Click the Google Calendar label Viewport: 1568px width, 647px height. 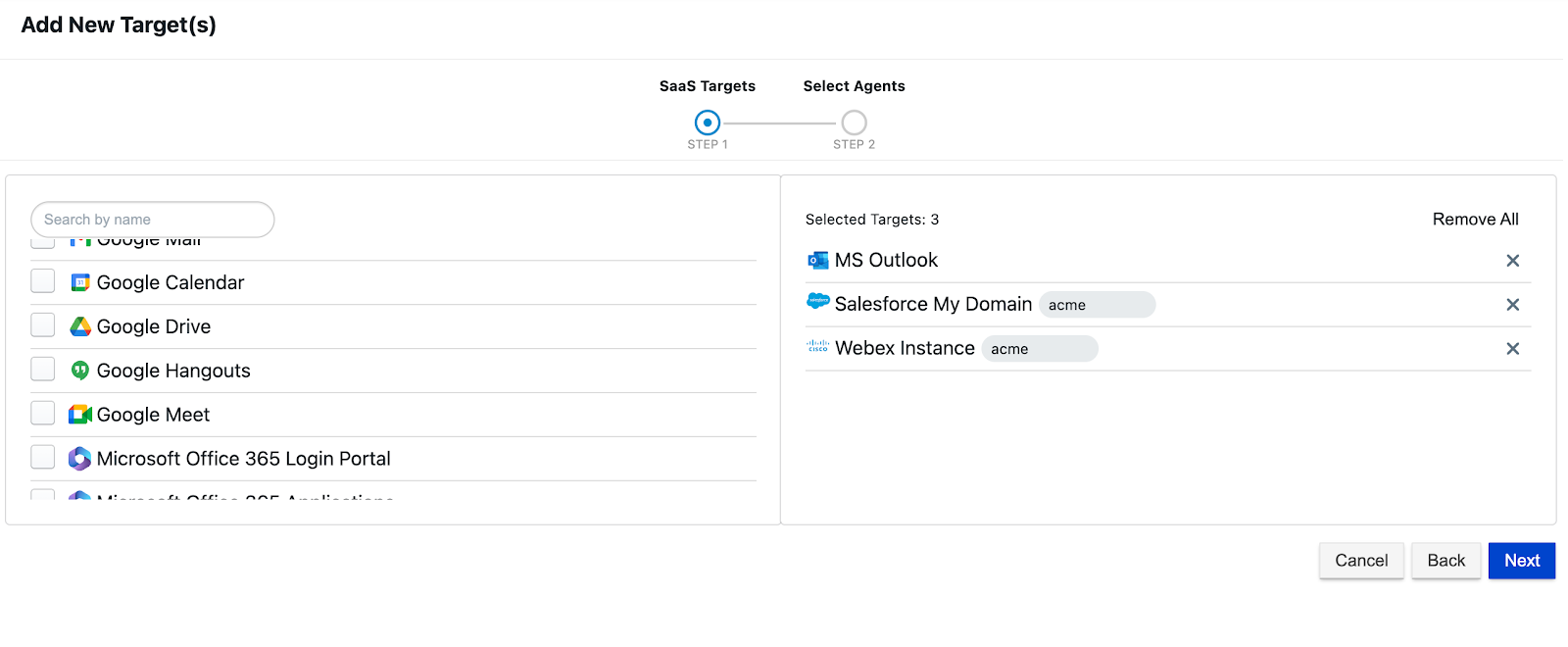(171, 282)
